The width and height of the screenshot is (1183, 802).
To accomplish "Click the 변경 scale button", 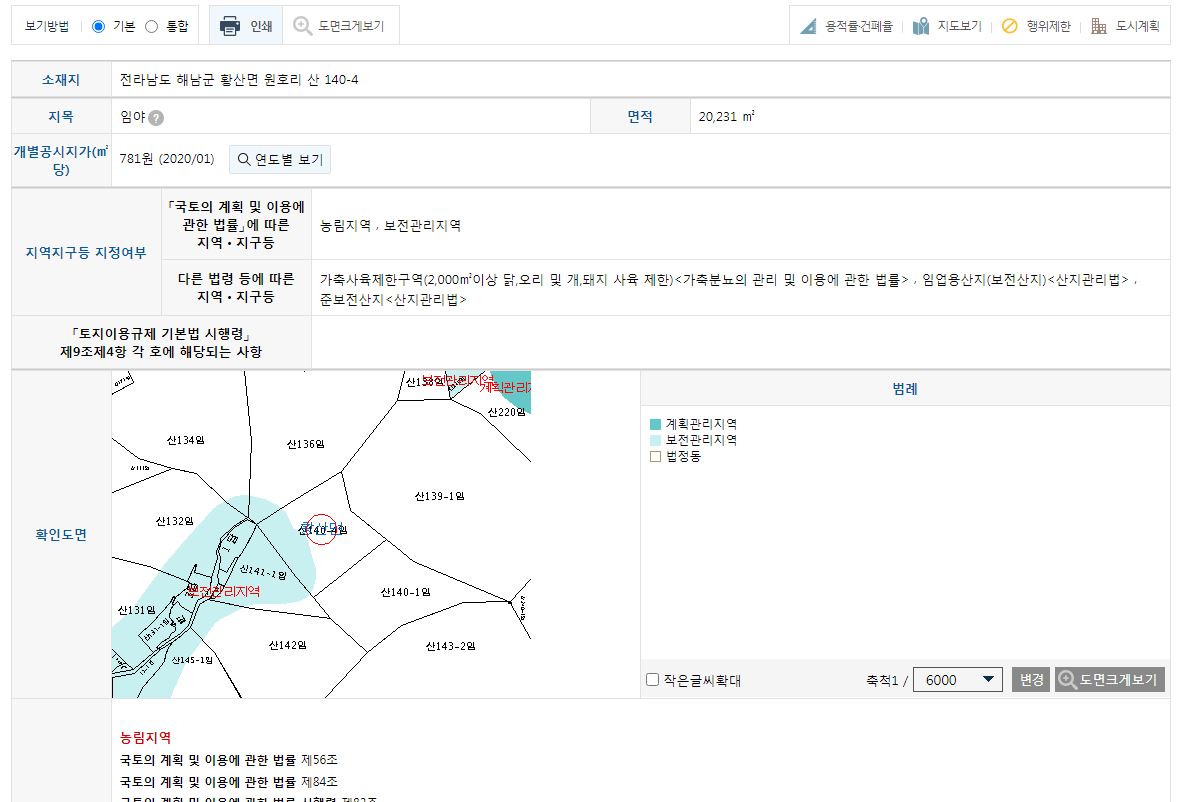I will 1031,680.
